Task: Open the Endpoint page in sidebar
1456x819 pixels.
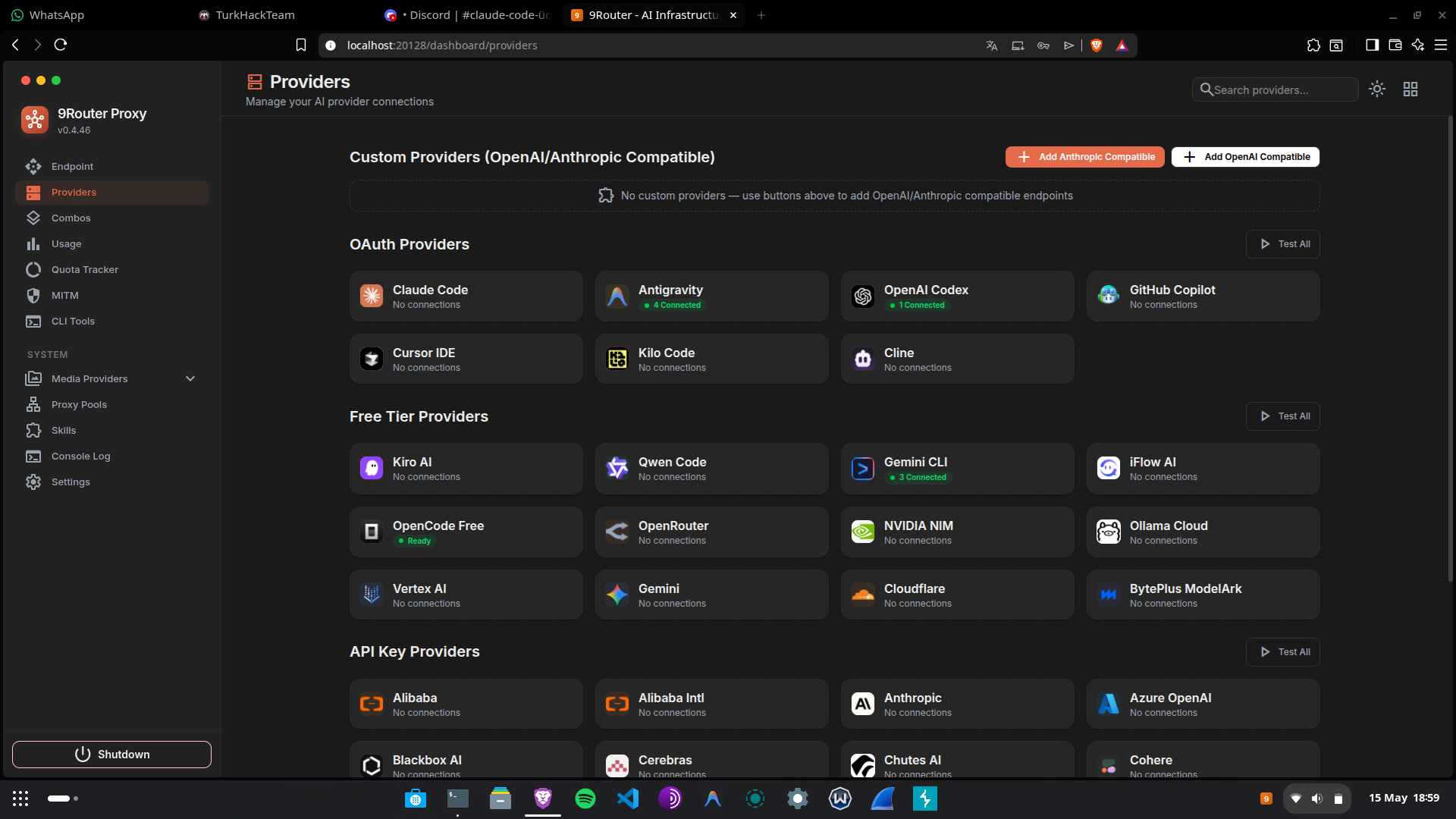Action: pos(111,167)
